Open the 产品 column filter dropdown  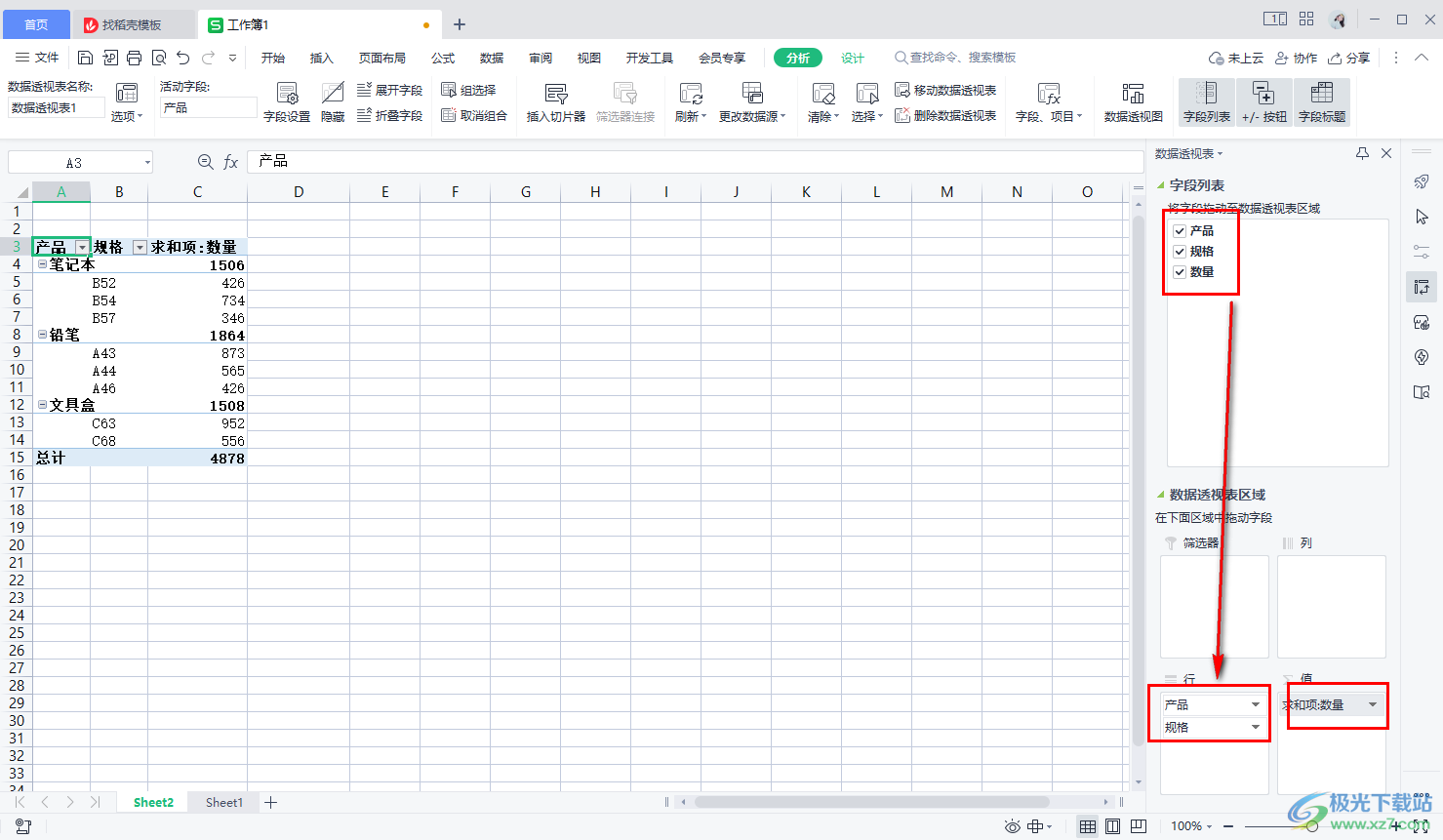[82, 248]
